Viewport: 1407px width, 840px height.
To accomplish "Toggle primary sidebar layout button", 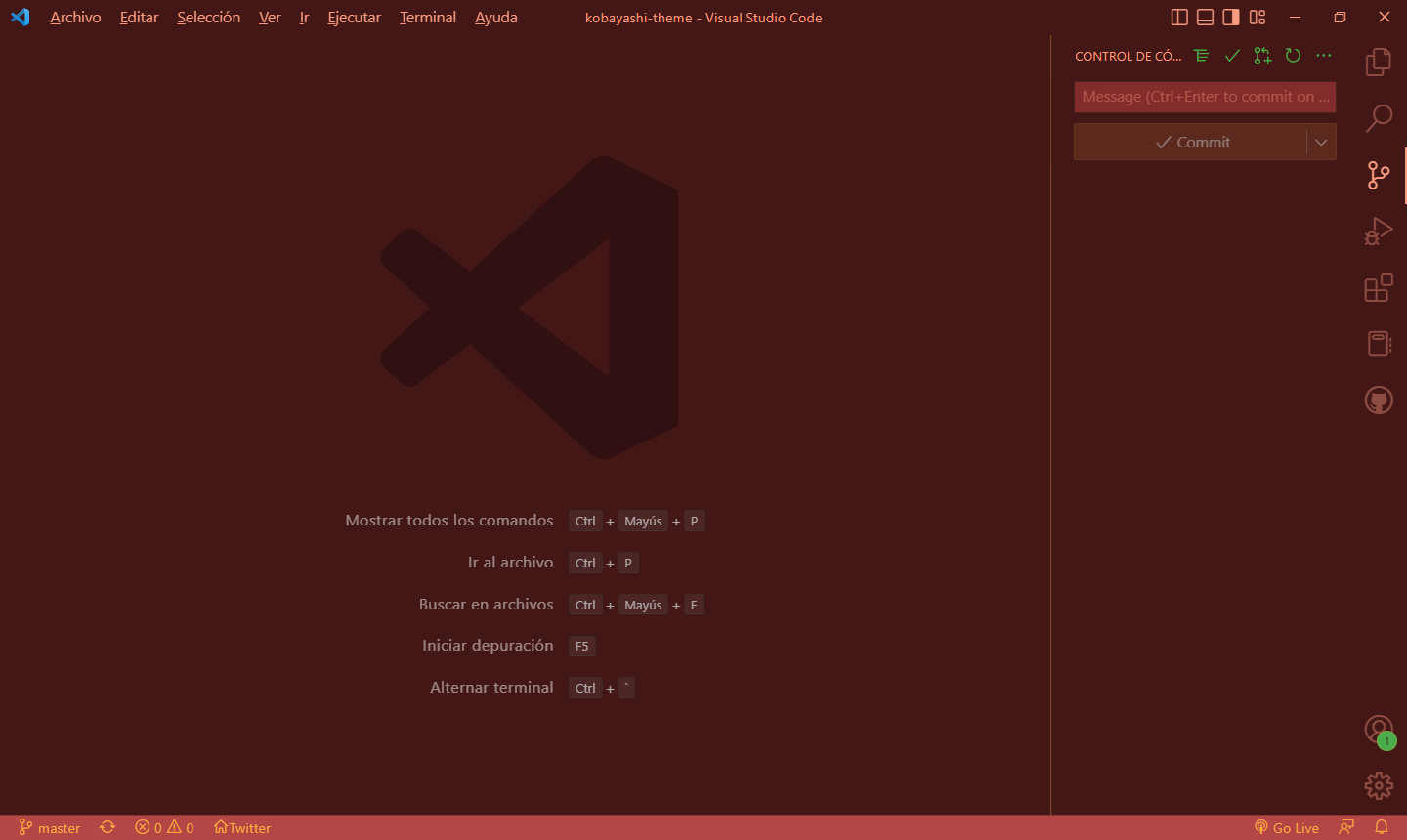I will point(1179,17).
